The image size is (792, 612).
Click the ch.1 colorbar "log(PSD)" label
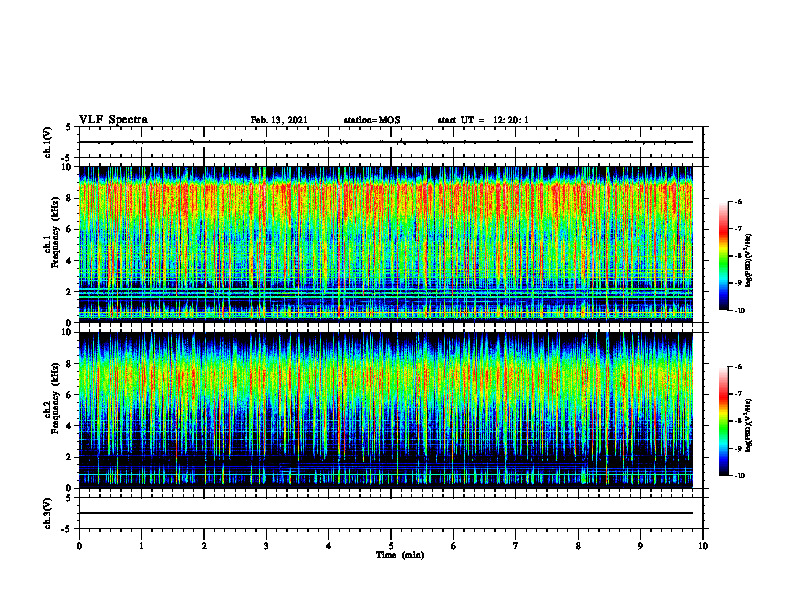749,261
